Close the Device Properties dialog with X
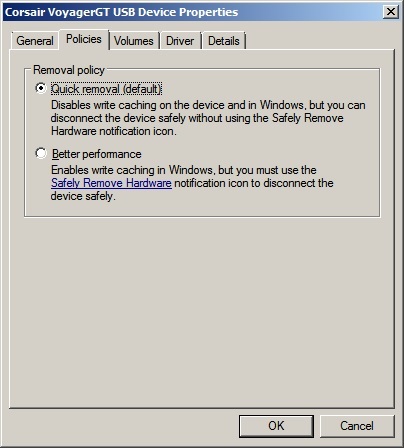Image resolution: width=404 pixels, height=448 pixels. pos(390,12)
